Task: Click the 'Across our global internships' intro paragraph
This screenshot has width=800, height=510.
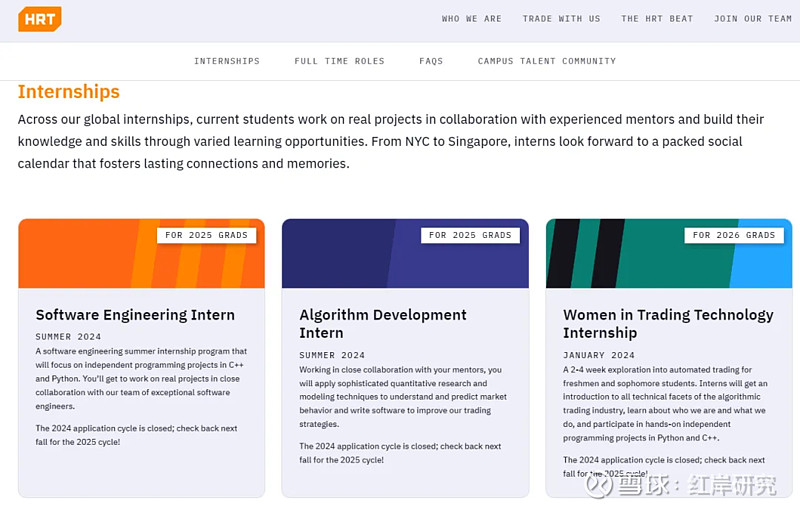Action: coord(391,141)
